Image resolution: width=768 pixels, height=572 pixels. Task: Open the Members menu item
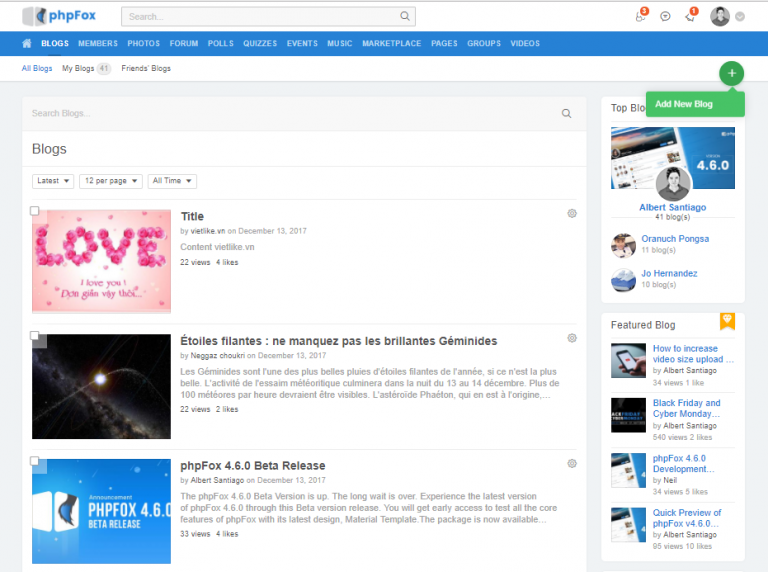(x=98, y=44)
